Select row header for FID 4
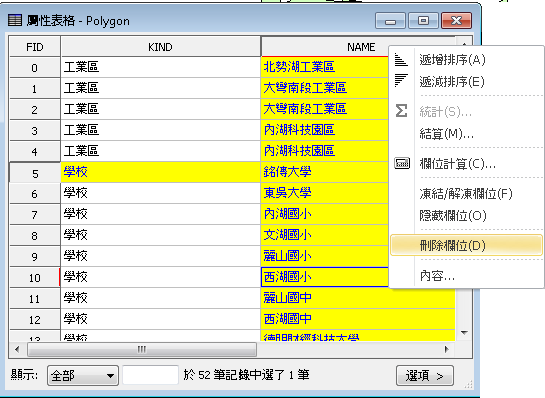This screenshot has height=398, width=545. [35, 152]
